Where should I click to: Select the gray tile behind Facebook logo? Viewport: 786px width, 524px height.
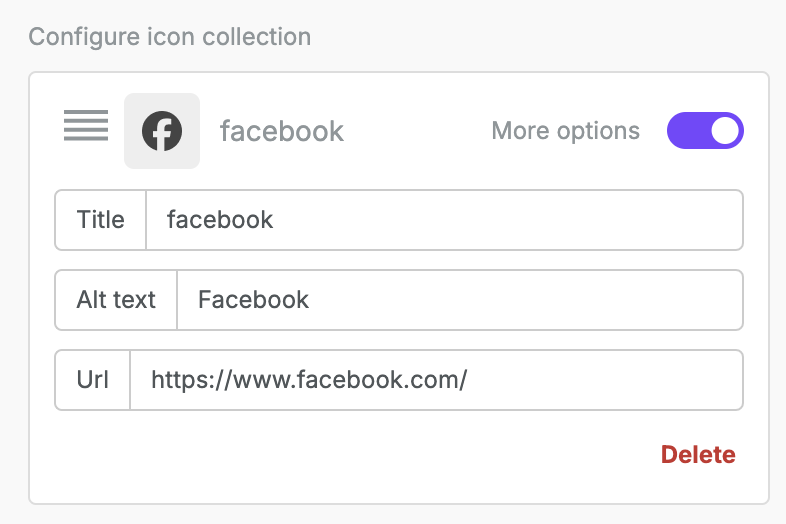coord(162,131)
